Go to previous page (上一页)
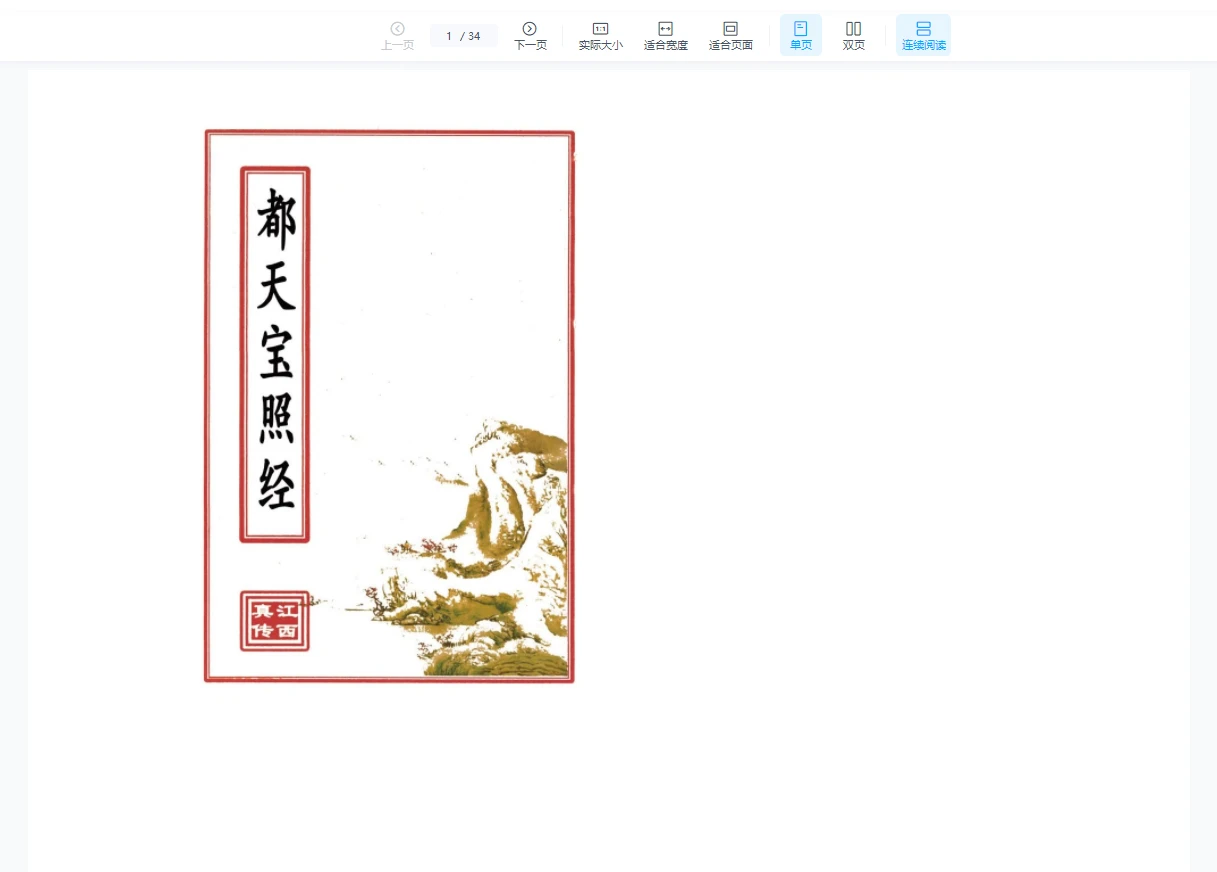1217x872 pixels. pyautogui.click(x=397, y=35)
